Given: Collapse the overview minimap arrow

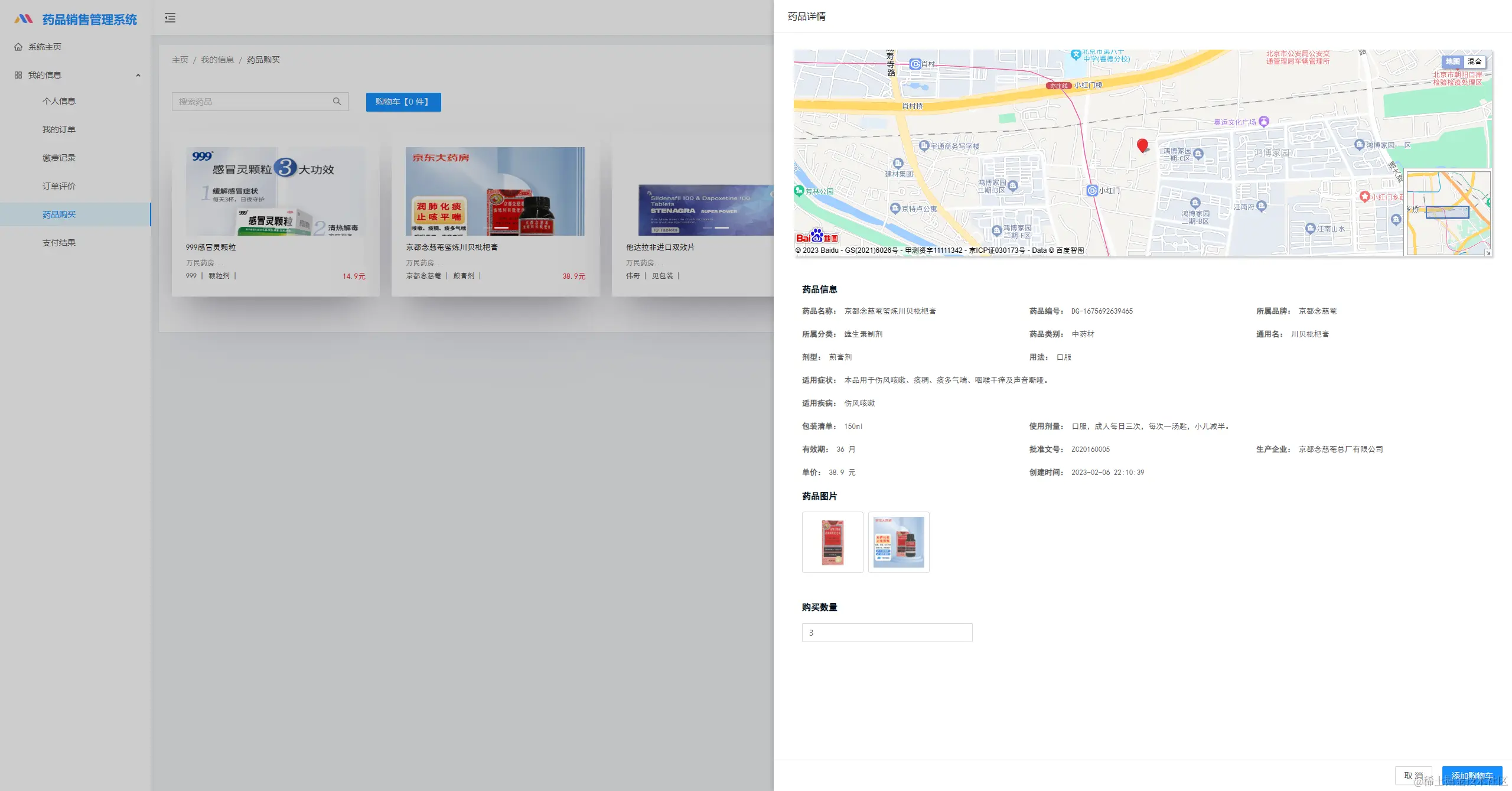Looking at the screenshot, I should pos(1488,253).
